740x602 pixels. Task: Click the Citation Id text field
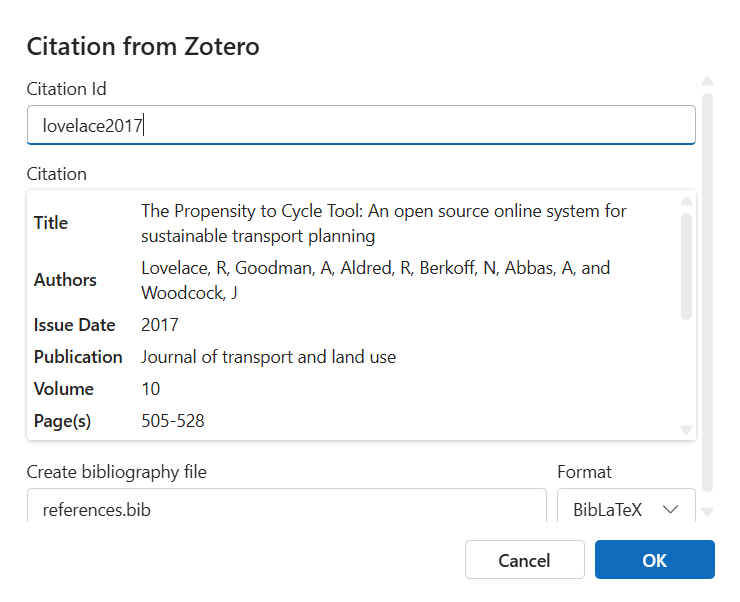[360, 125]
